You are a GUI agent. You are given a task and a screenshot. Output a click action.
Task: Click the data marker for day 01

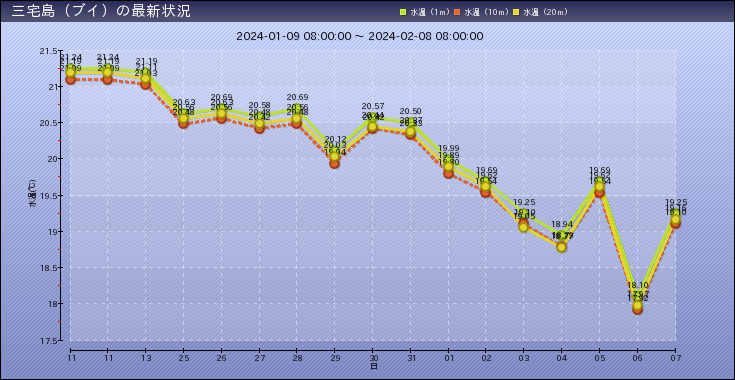[x=449, y=169]
